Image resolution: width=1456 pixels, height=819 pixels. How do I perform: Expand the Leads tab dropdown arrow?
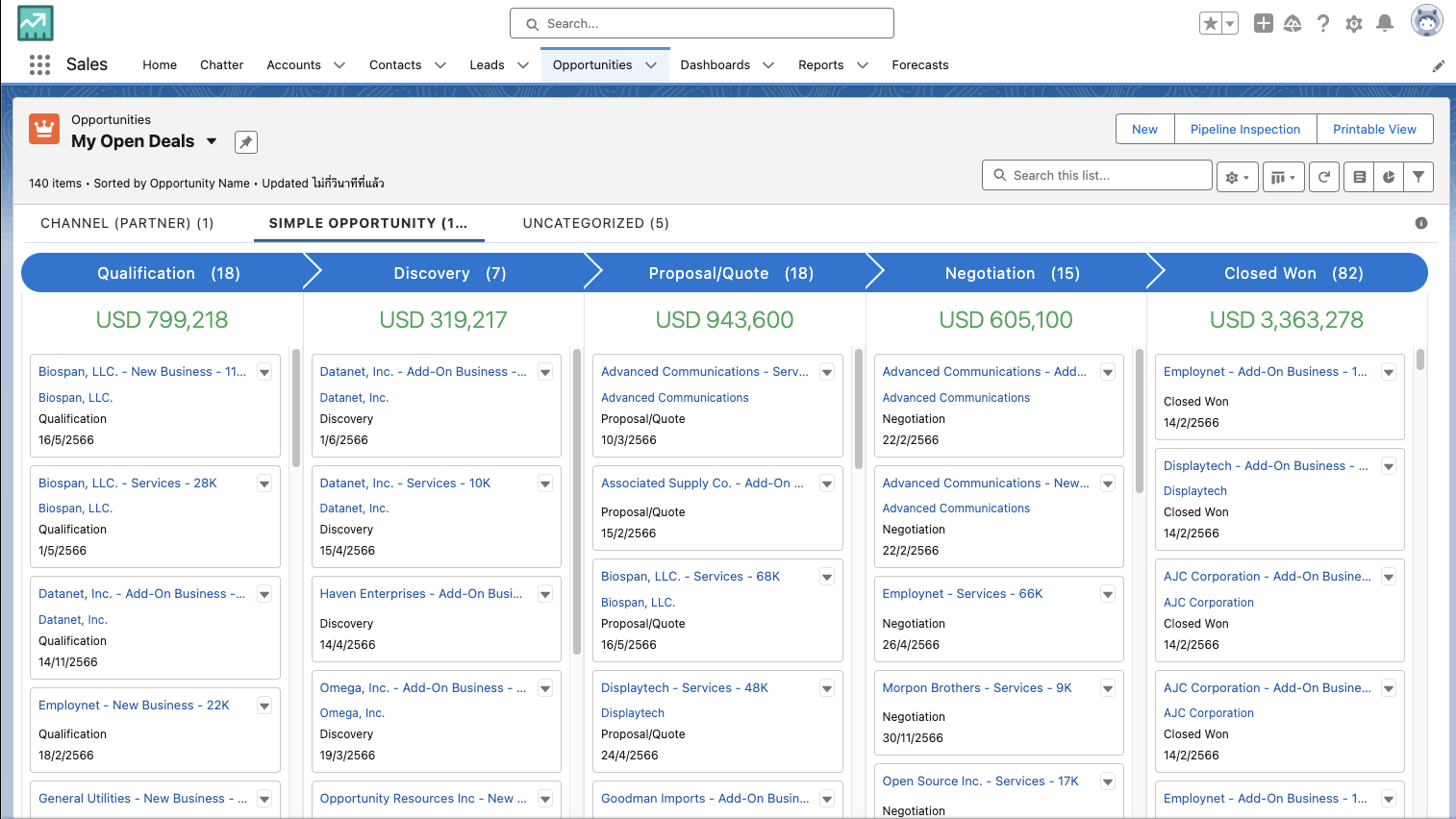(x=523, y=65)
